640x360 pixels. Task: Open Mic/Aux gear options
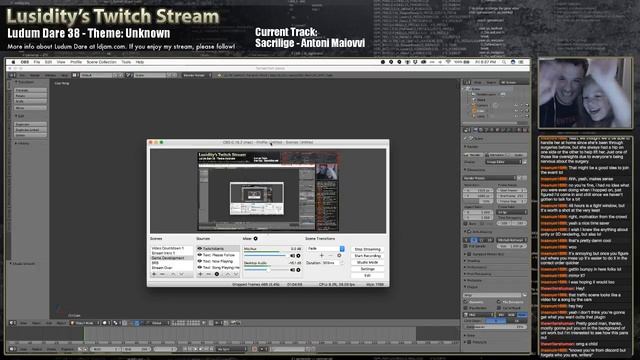298,256
